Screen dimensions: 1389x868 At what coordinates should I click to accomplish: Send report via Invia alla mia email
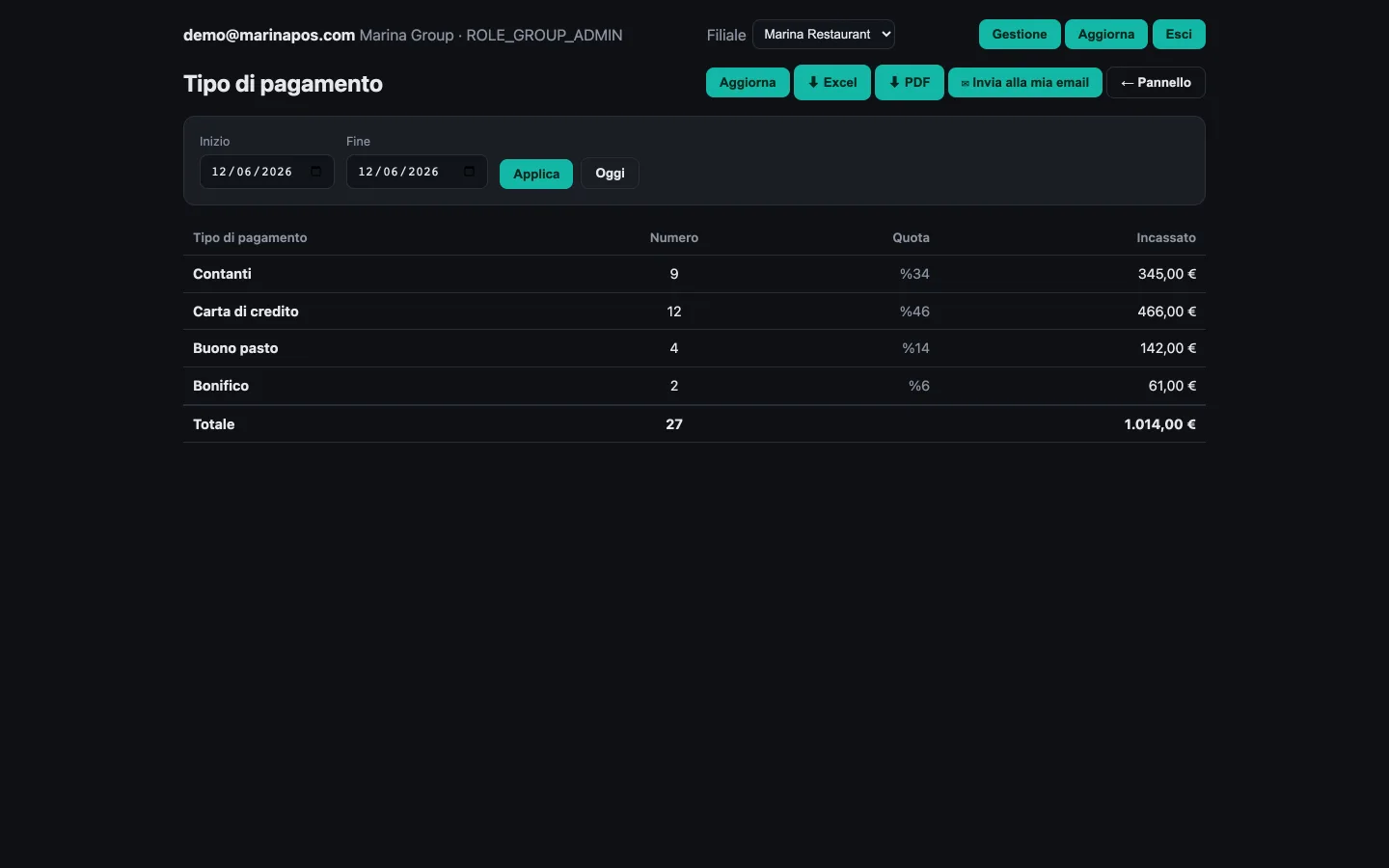[x=1025, y=82]
